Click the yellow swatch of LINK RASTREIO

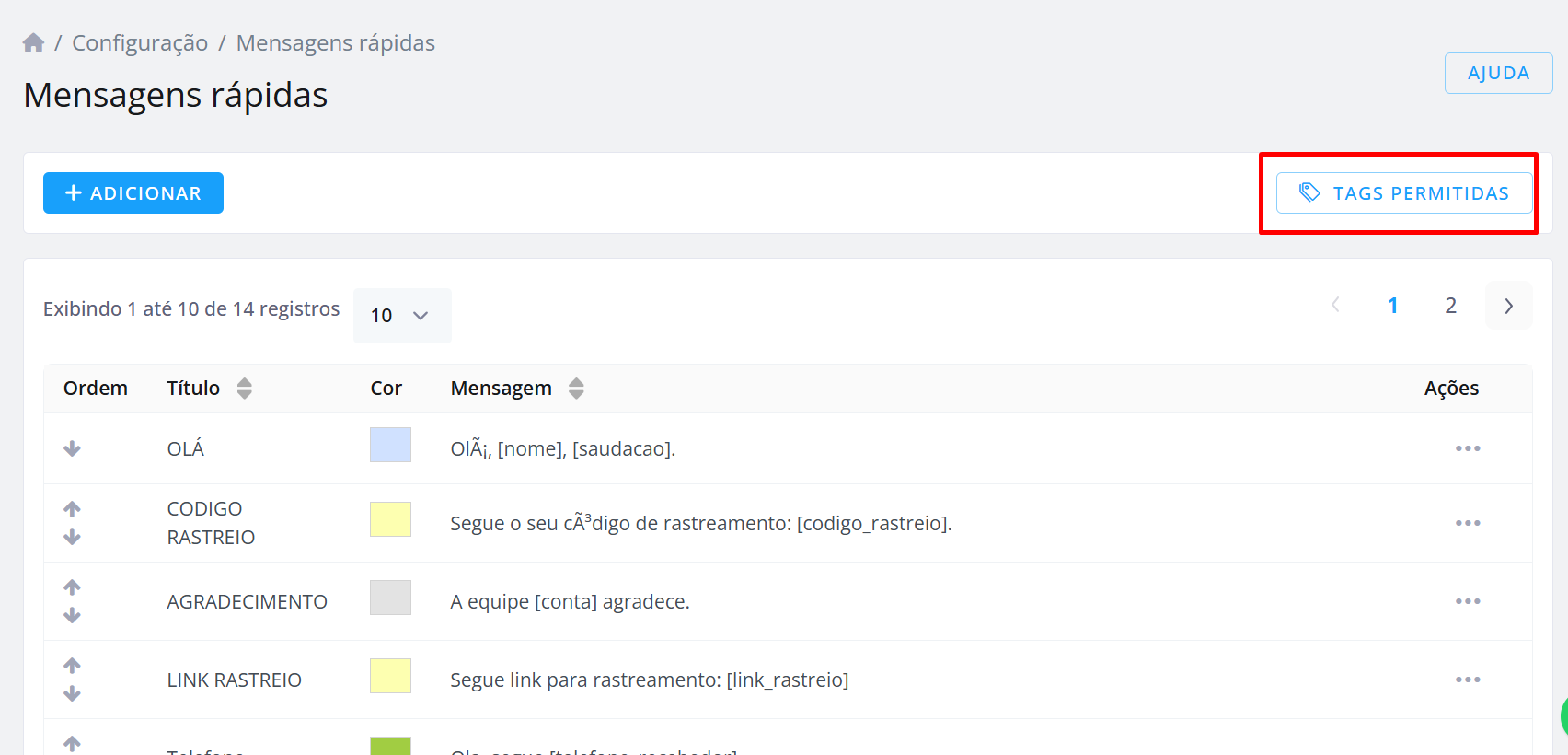pos(390,676)
